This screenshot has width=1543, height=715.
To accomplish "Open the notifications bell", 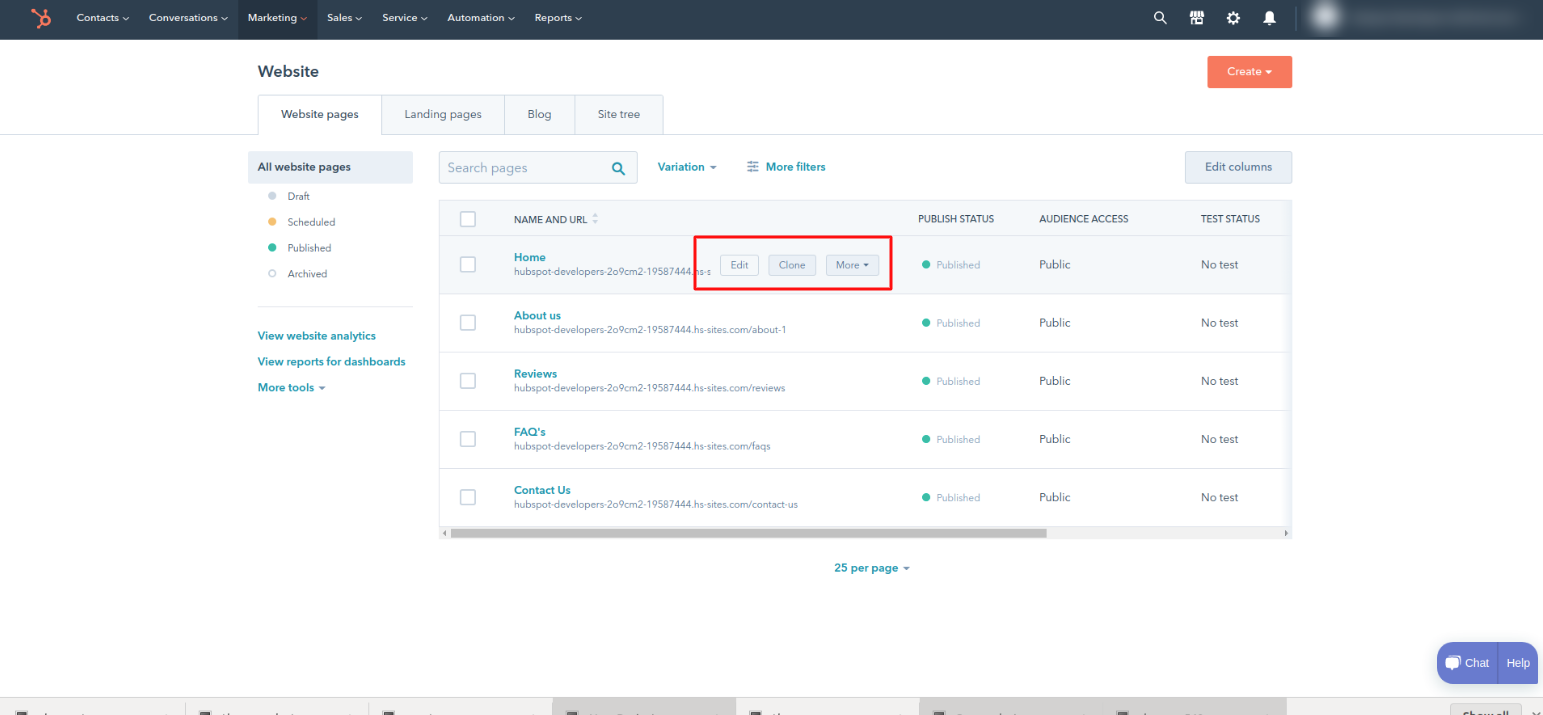I will pyautogui.click(x=1269, y=18).
